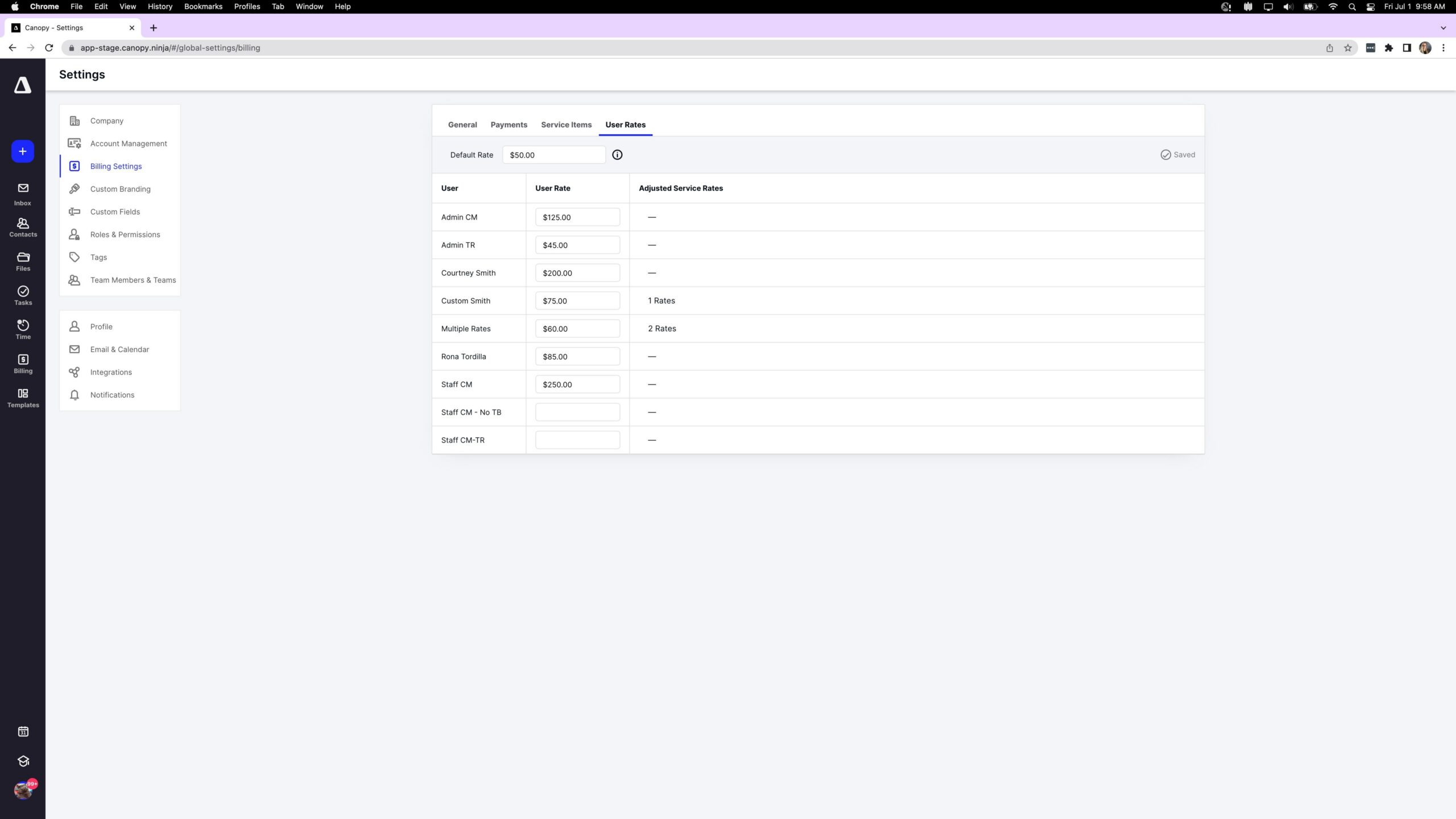The width and height of the screenshot is (1456, 819).
Task: Open the Chrome tab list chevron
Action: (1443, 28)
